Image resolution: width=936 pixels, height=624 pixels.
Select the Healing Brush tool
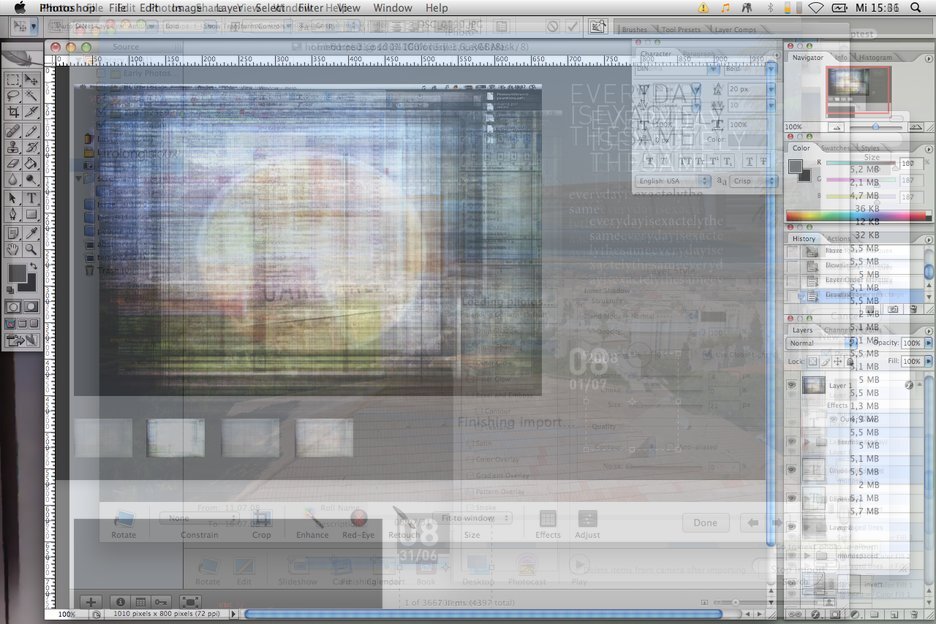tap(13, 131)
